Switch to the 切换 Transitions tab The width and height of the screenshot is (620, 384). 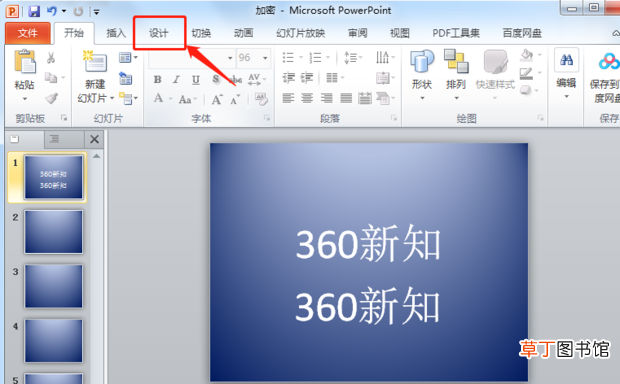[201, 33]
